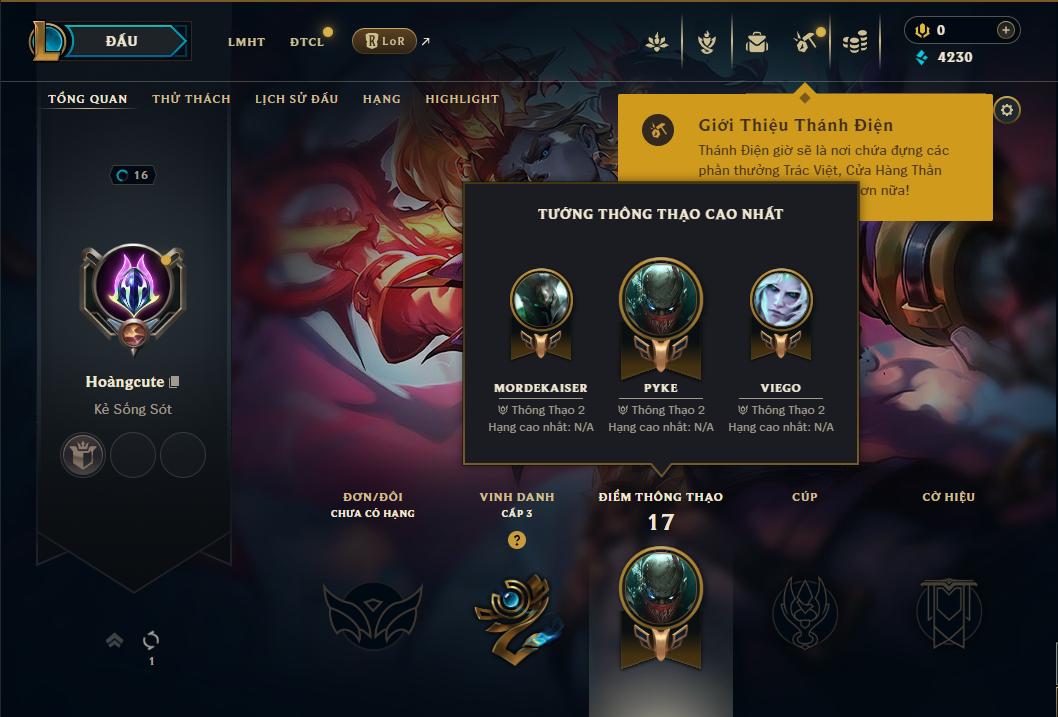Screen dimensions: 1058x717
Task: Click the plus button to buy RP
Action: tap(1005, 30)
